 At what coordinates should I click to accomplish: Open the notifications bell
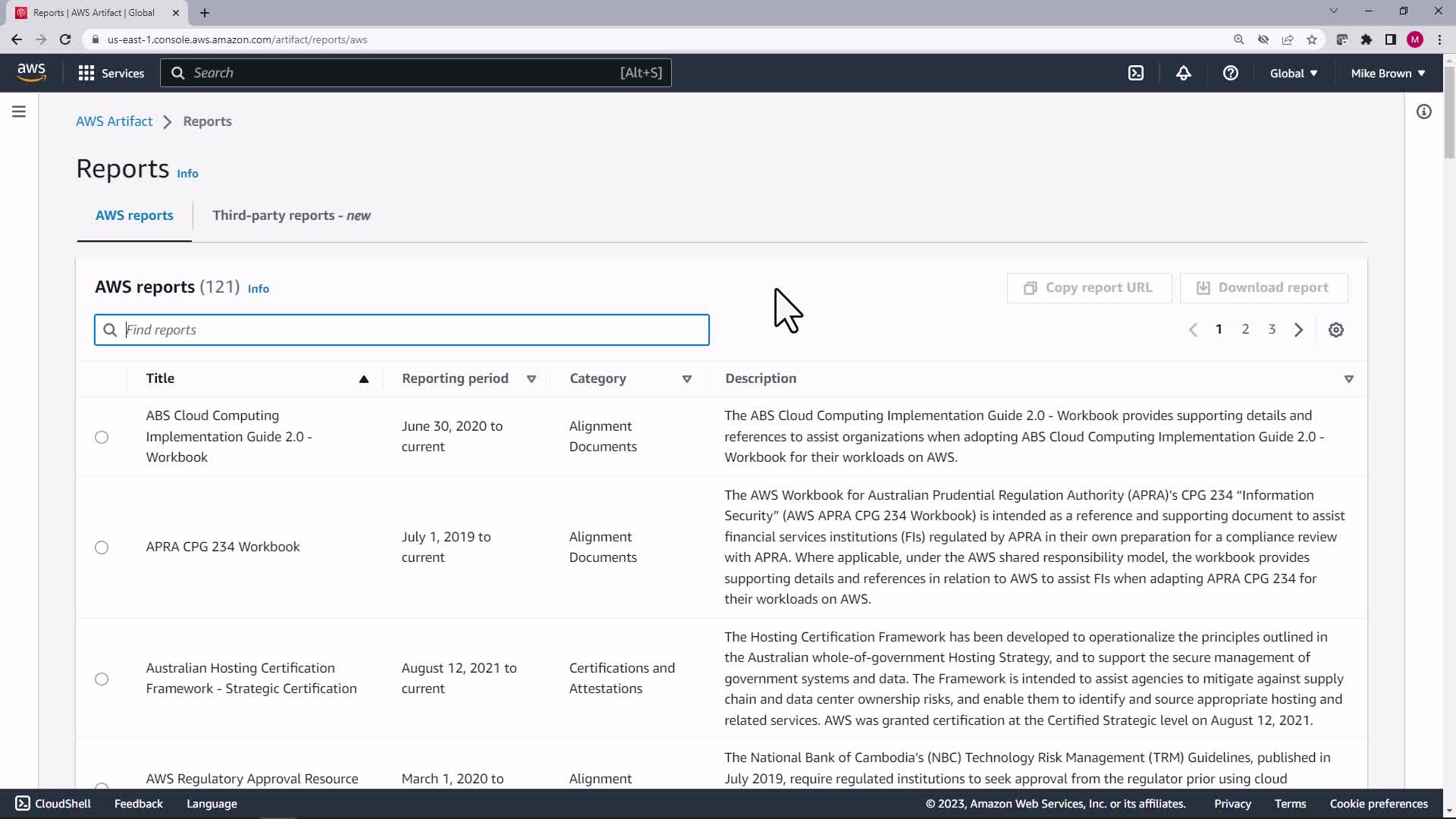click(x=1183, y=73)
